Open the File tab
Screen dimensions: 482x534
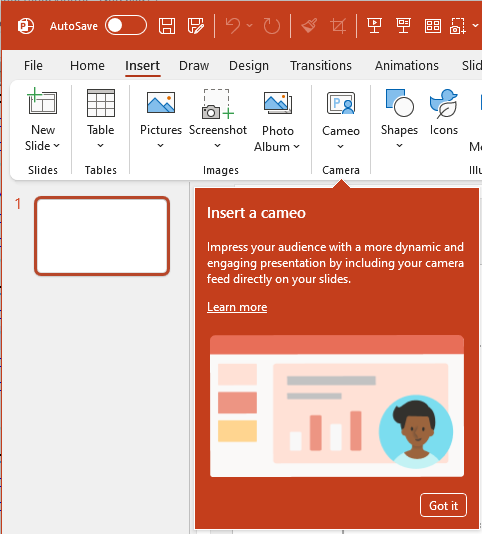point(33,65)
